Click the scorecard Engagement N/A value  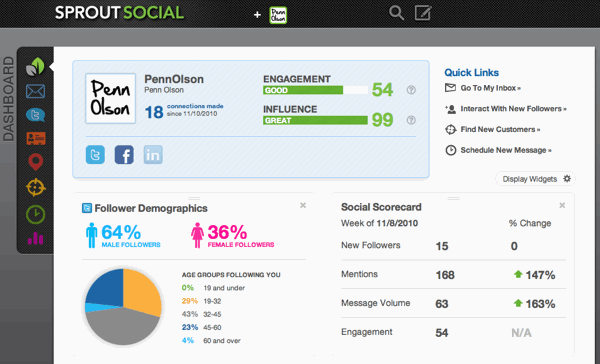tap(522, 333)
